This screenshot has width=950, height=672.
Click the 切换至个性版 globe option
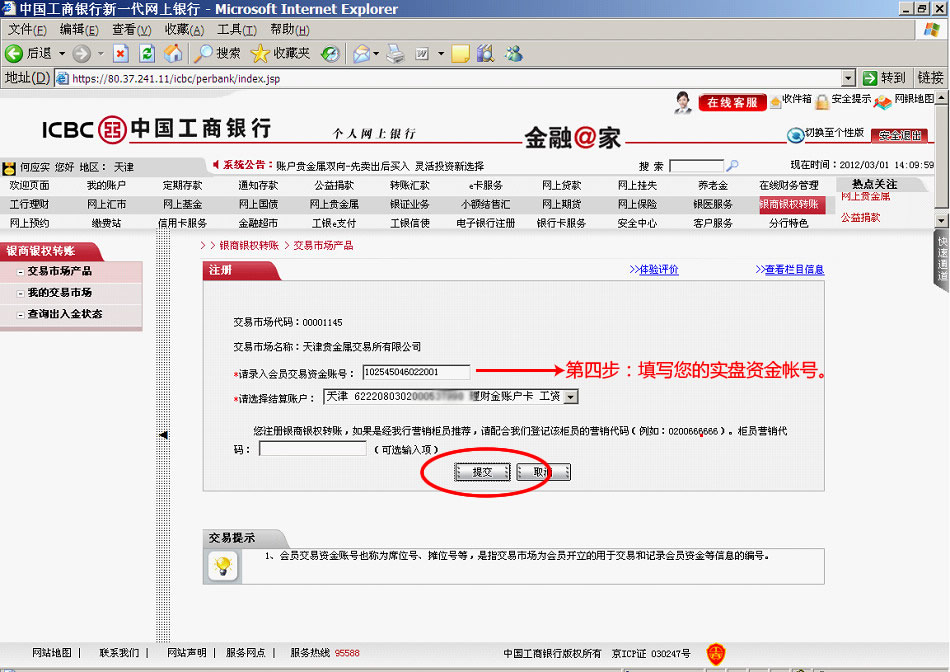coord(826,134)
